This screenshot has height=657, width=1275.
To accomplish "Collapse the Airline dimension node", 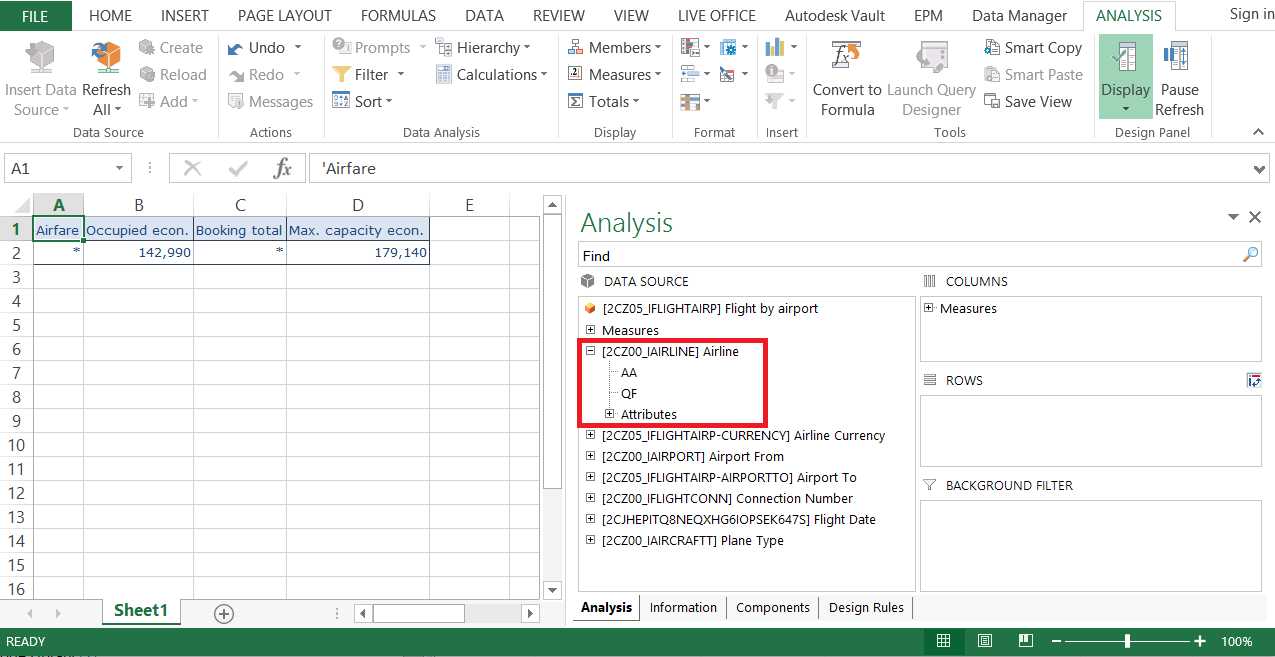I will 591,352.
